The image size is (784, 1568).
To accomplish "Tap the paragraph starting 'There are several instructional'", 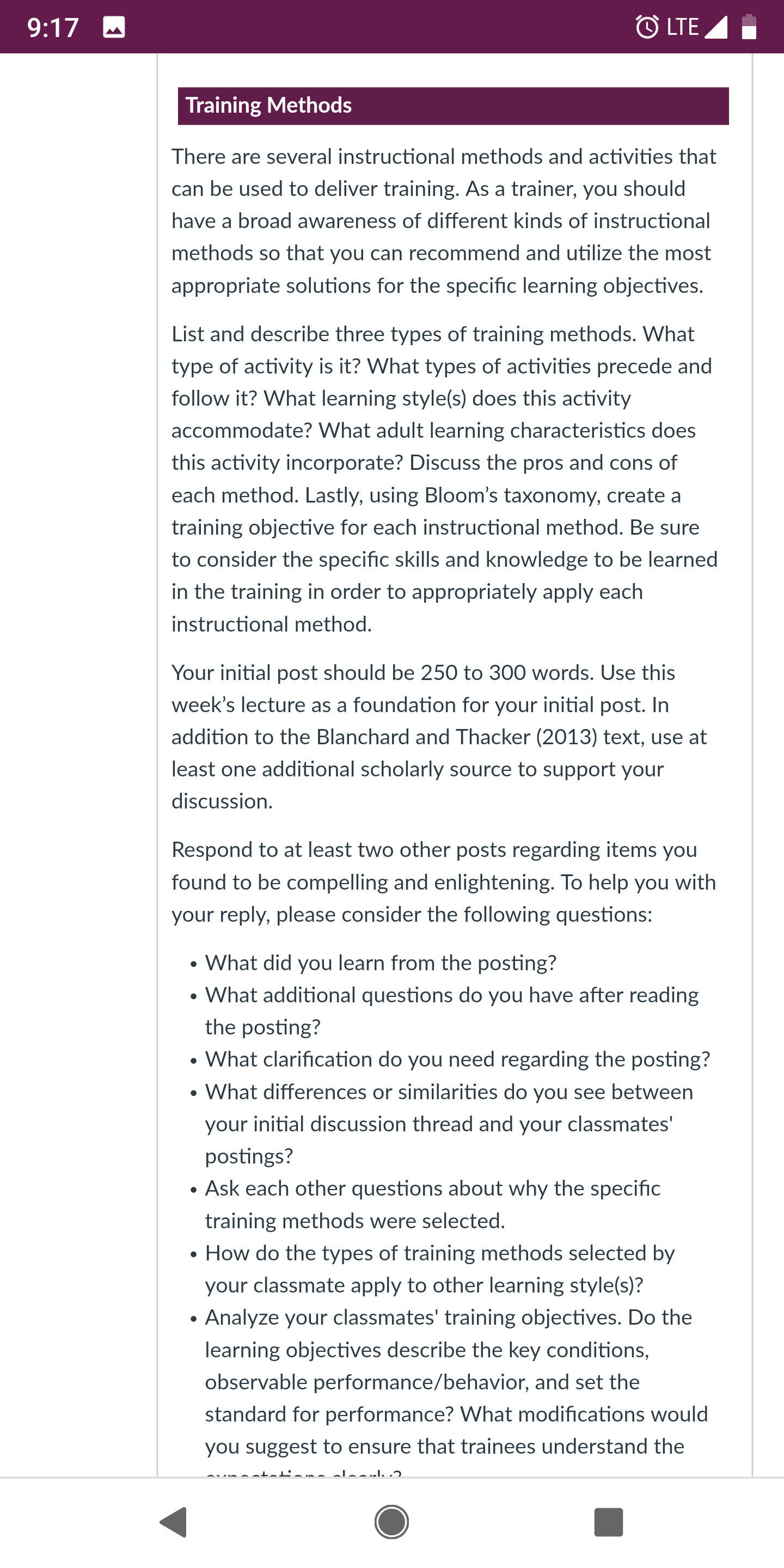I will [444, 221].
